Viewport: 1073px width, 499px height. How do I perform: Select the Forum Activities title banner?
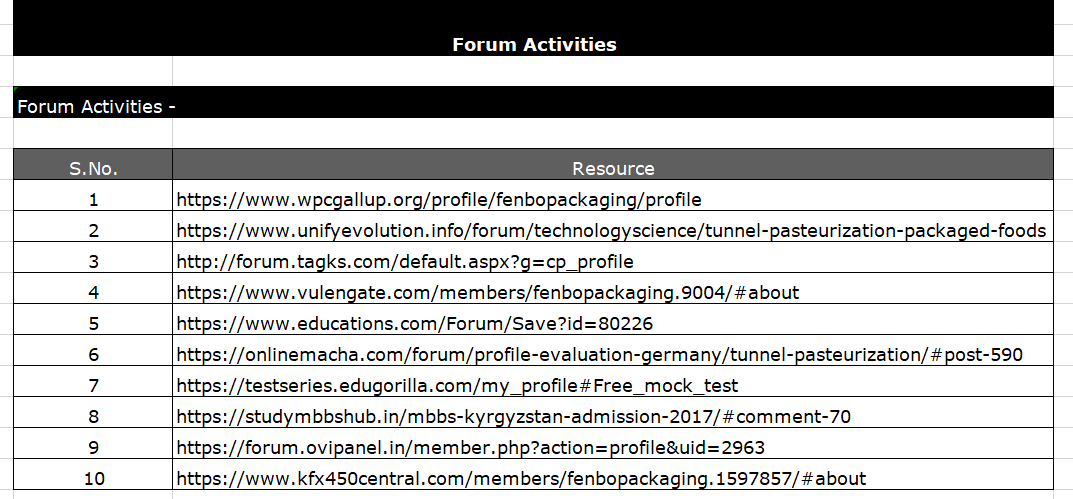534,28
